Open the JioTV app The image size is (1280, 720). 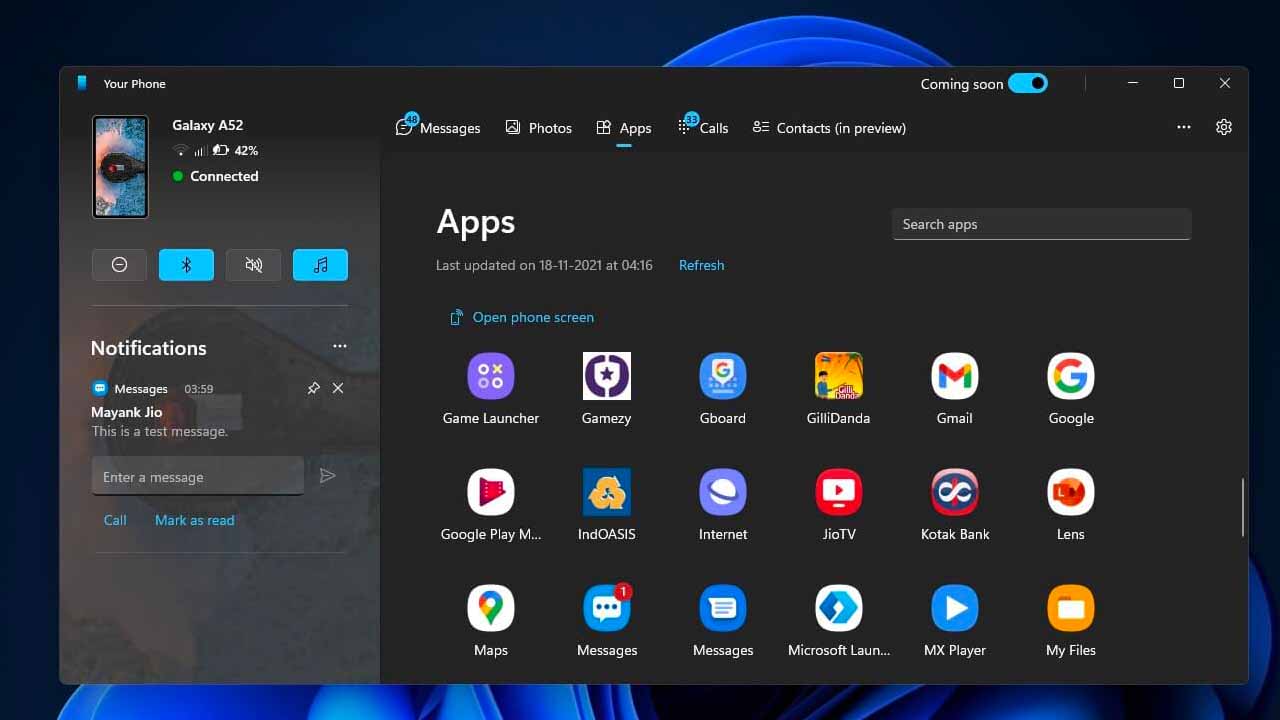click(x=839, y=493)
